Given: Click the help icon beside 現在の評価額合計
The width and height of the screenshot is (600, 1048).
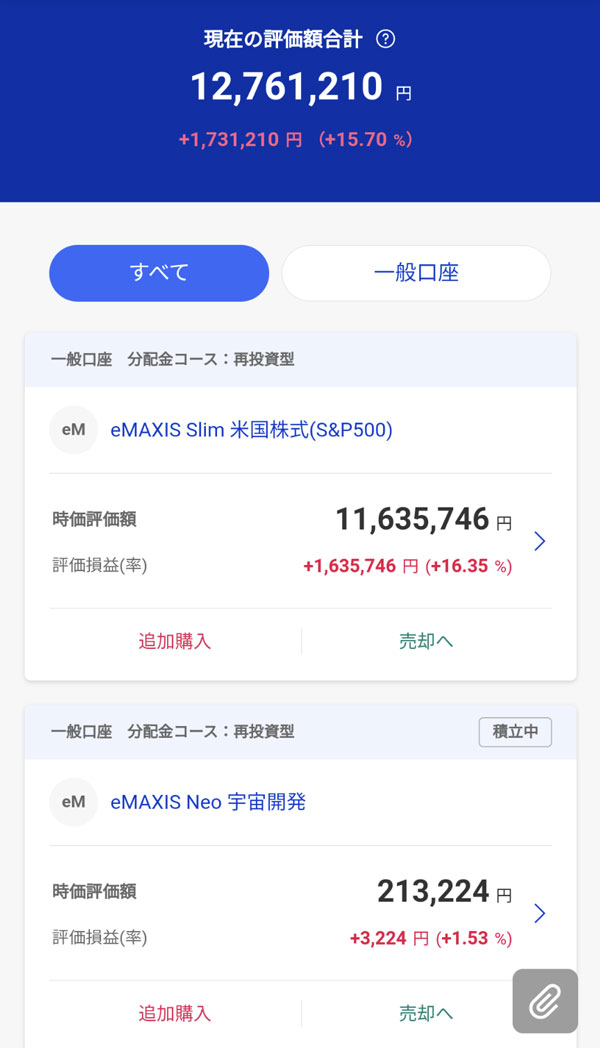Looking at the screenshot, I should point(386,40).
